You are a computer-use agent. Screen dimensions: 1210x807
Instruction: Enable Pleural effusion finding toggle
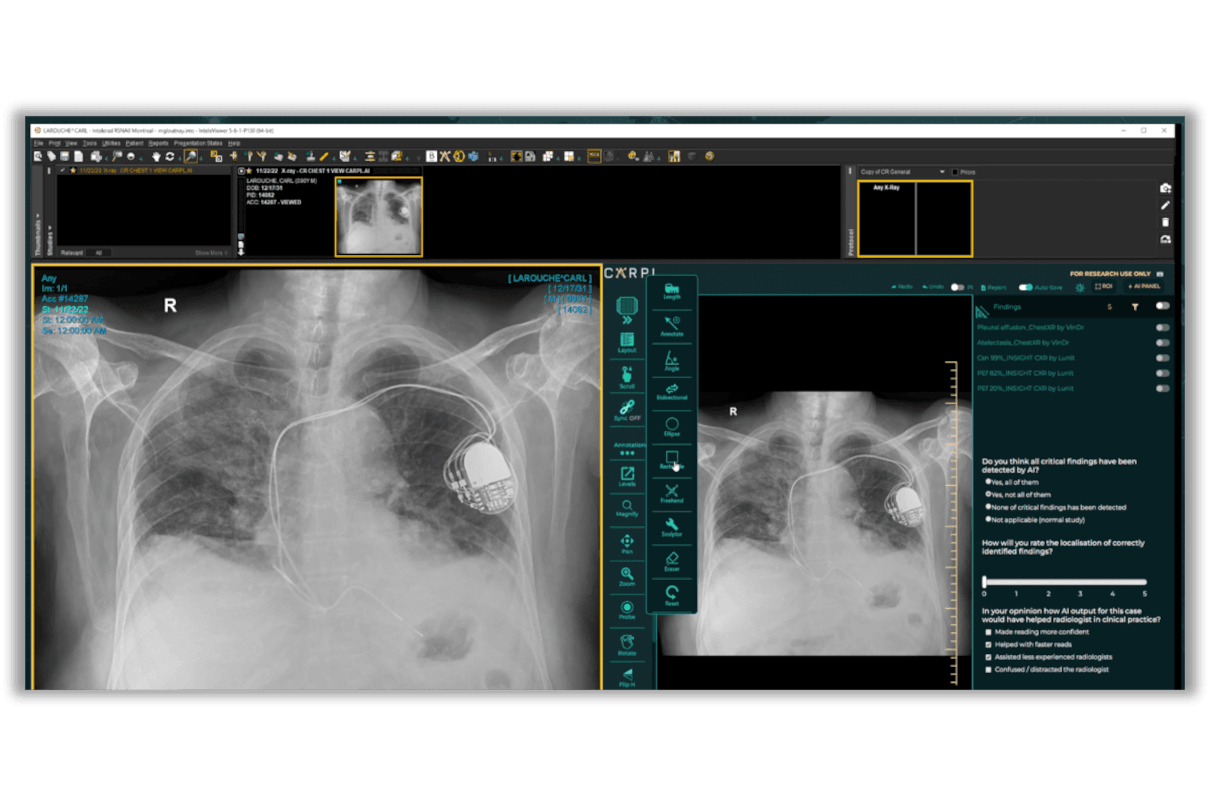click(x=1162, y=327)
